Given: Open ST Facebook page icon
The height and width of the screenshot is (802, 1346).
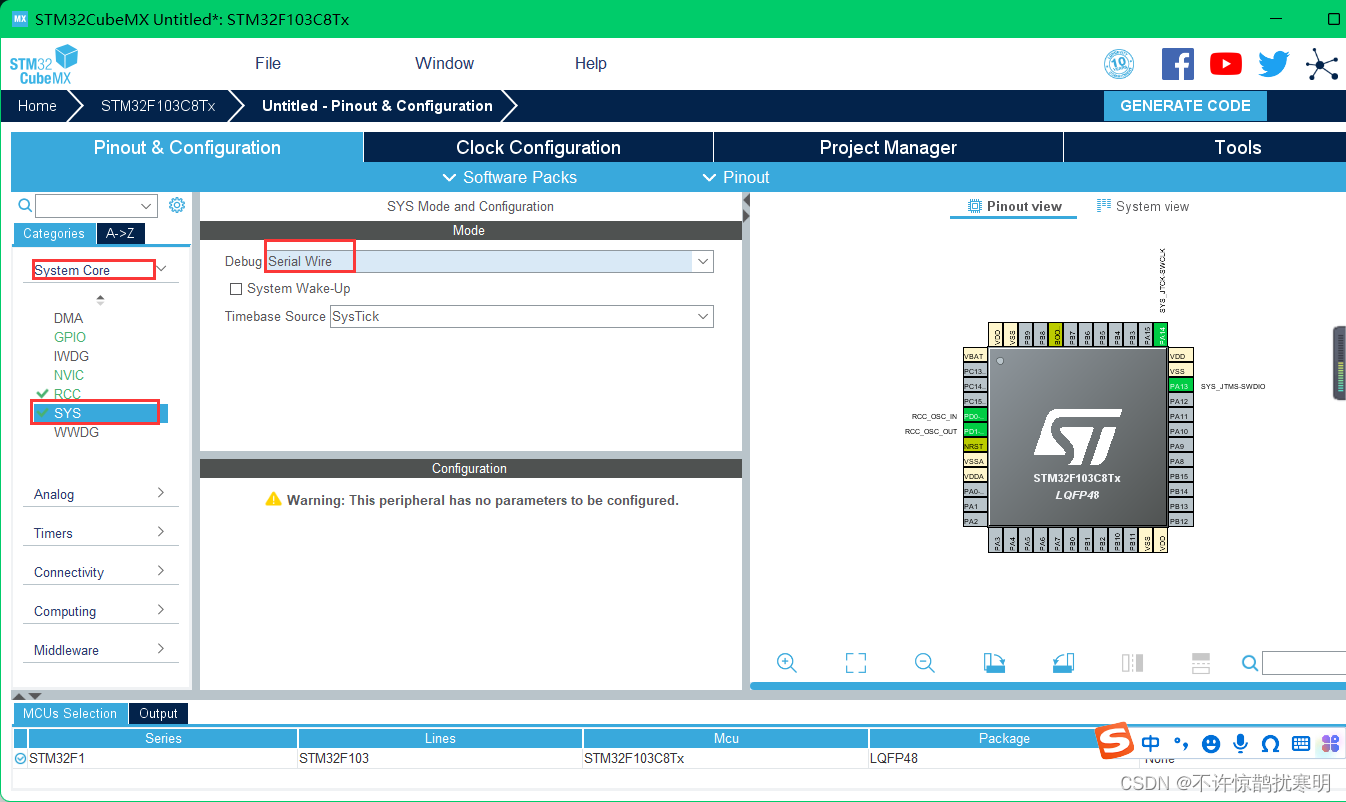Looking at the screenshot, I should (1178, 64).
